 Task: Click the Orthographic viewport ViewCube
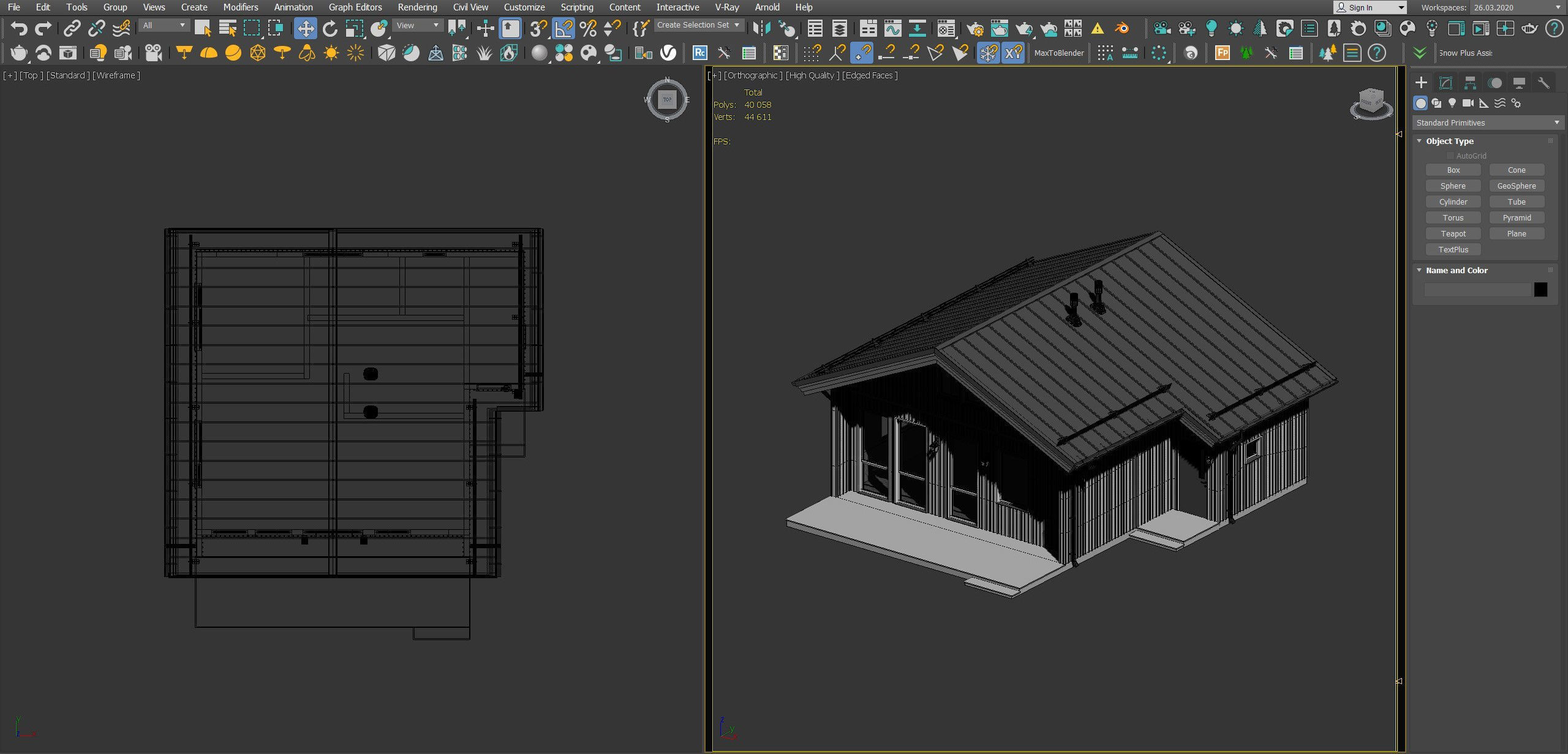pyautogui.click(x=1371, y=103)
